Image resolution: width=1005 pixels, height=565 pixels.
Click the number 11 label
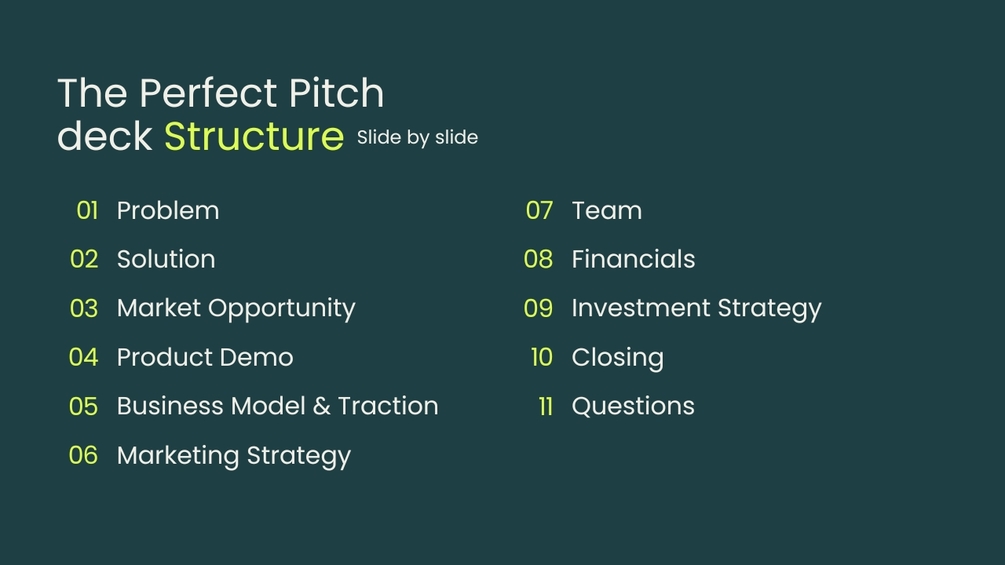pyautogui.click(x=545, y=407)
